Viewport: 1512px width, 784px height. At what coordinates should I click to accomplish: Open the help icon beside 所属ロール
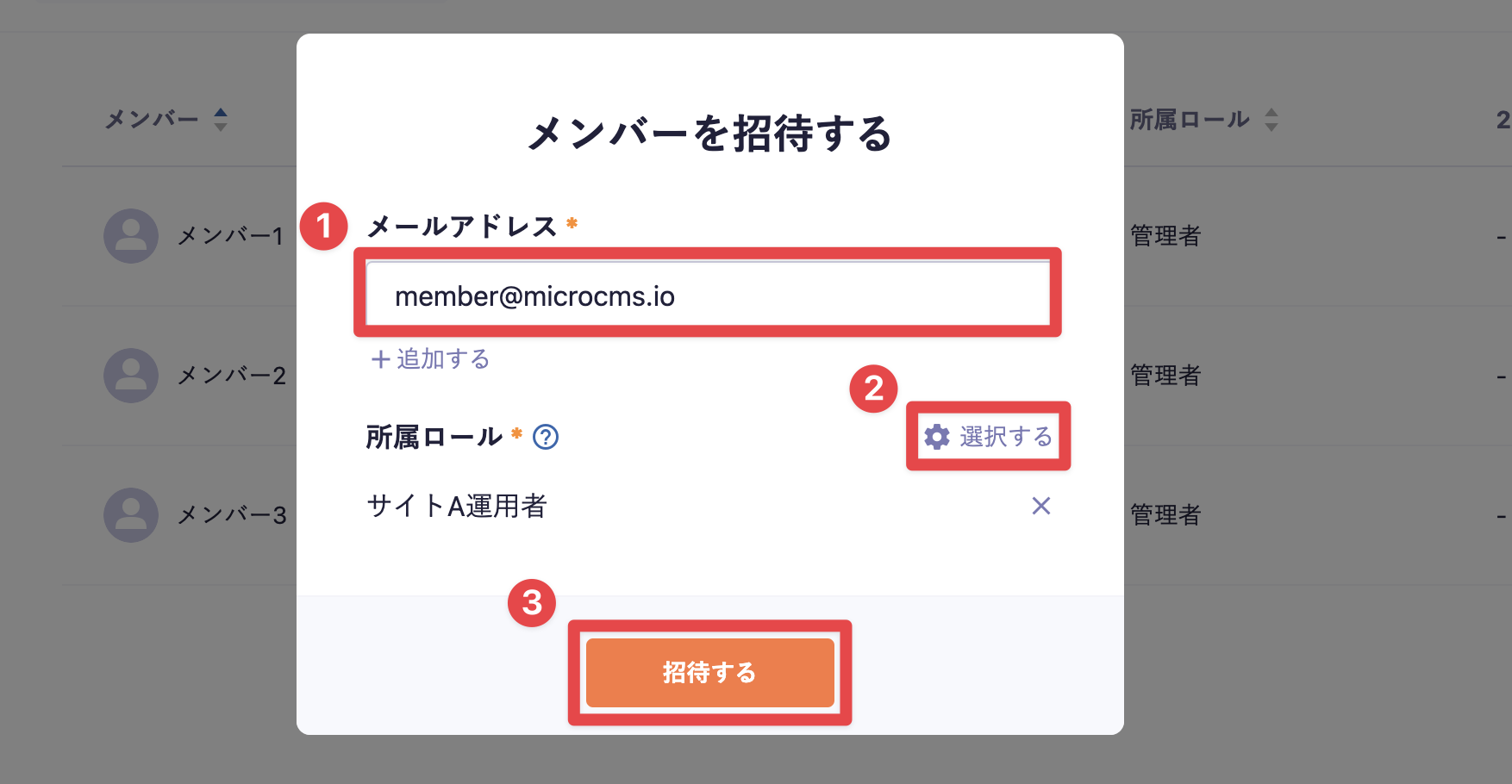tap(547, 438)
